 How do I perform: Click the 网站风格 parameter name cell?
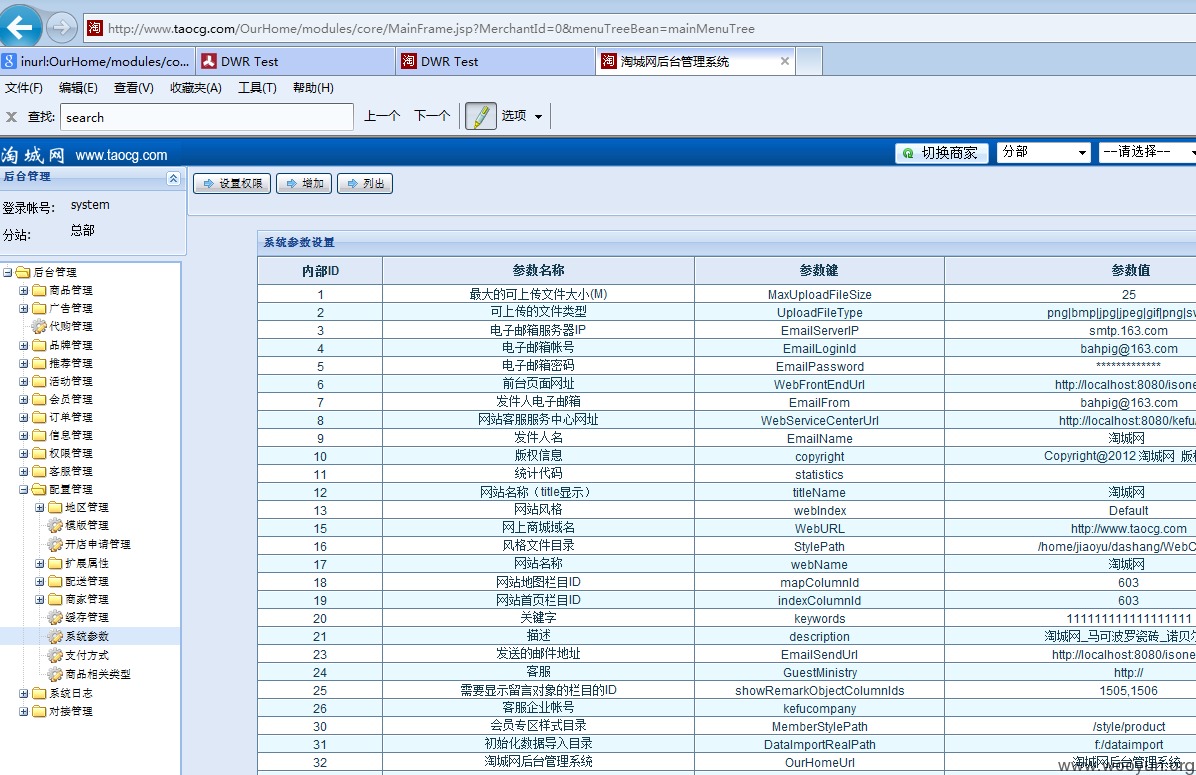[x=539, y=510]
